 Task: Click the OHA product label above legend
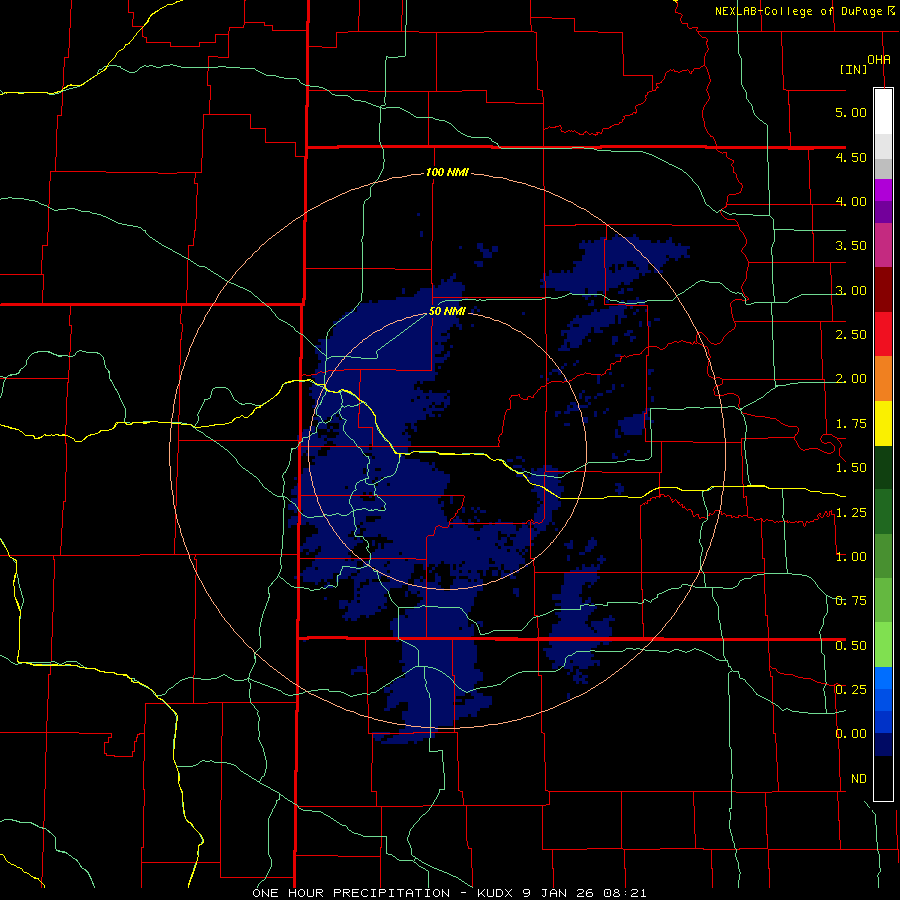[879, 59]
